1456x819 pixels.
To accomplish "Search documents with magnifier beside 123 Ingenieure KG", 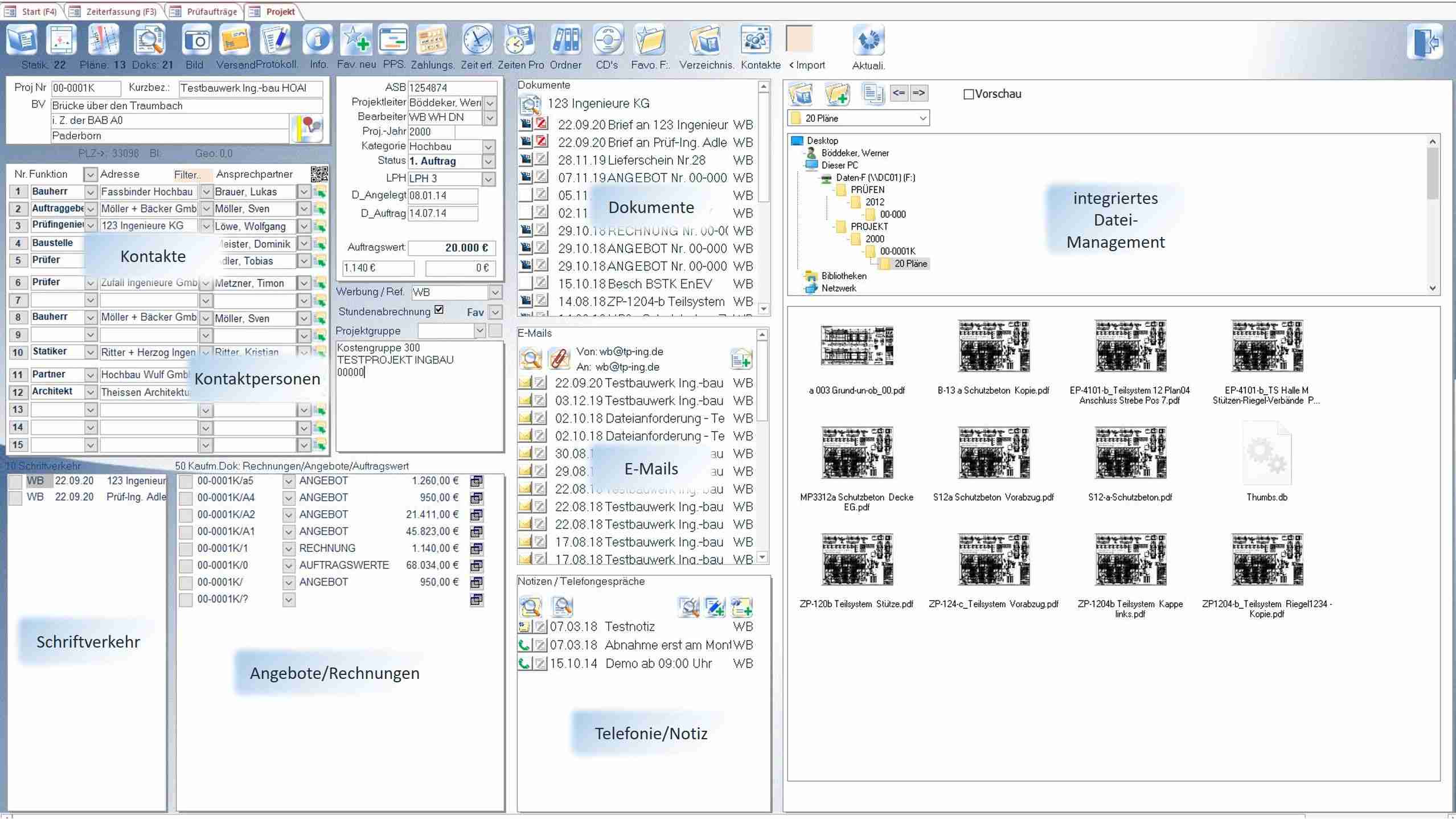I will coord(530,104).
